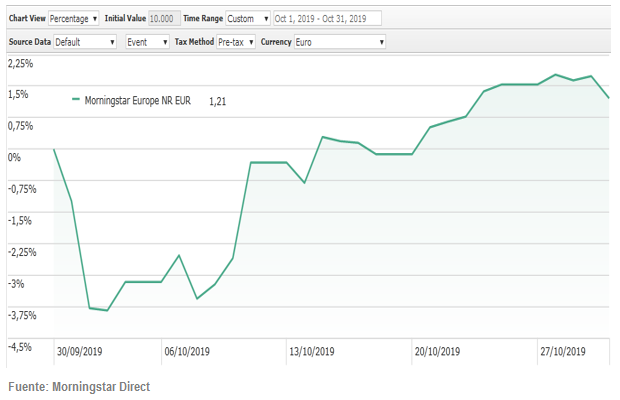Image resolution: width=620 pixels, height=400 pixels.
Task: Click the 2,25% y-axis label
Action: point(20,63)
